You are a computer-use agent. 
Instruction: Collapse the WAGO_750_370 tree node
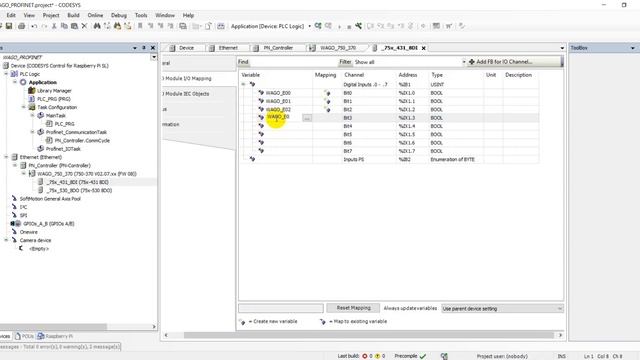(23, 174)
